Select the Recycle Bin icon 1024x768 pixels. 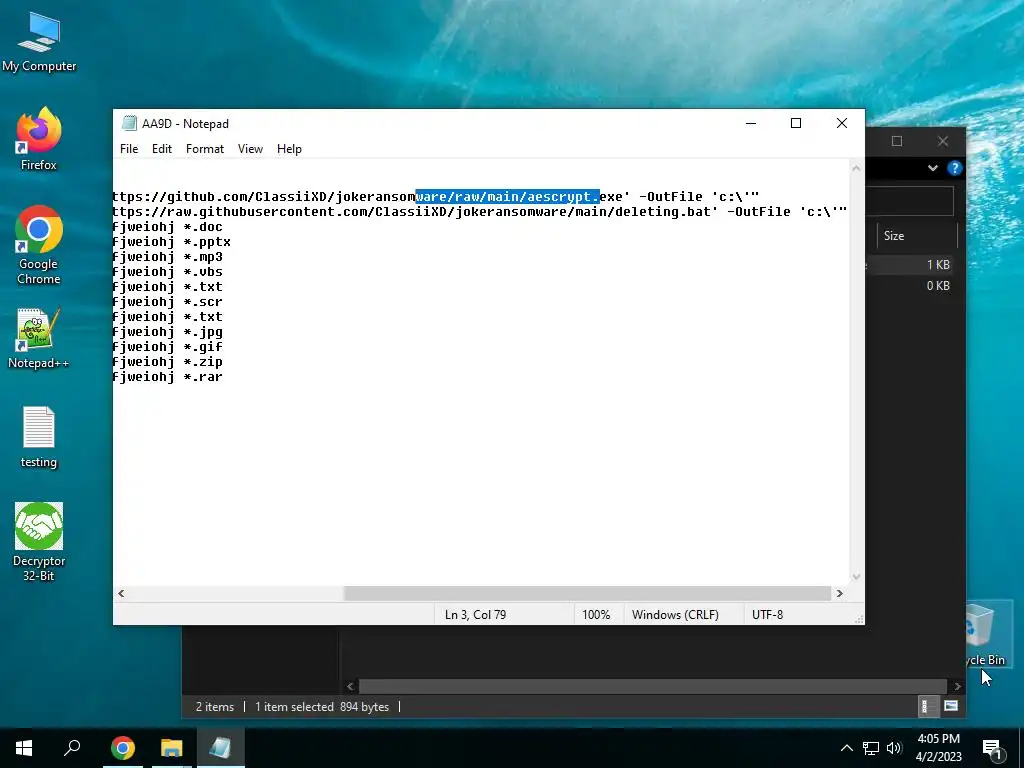[985, 635]
